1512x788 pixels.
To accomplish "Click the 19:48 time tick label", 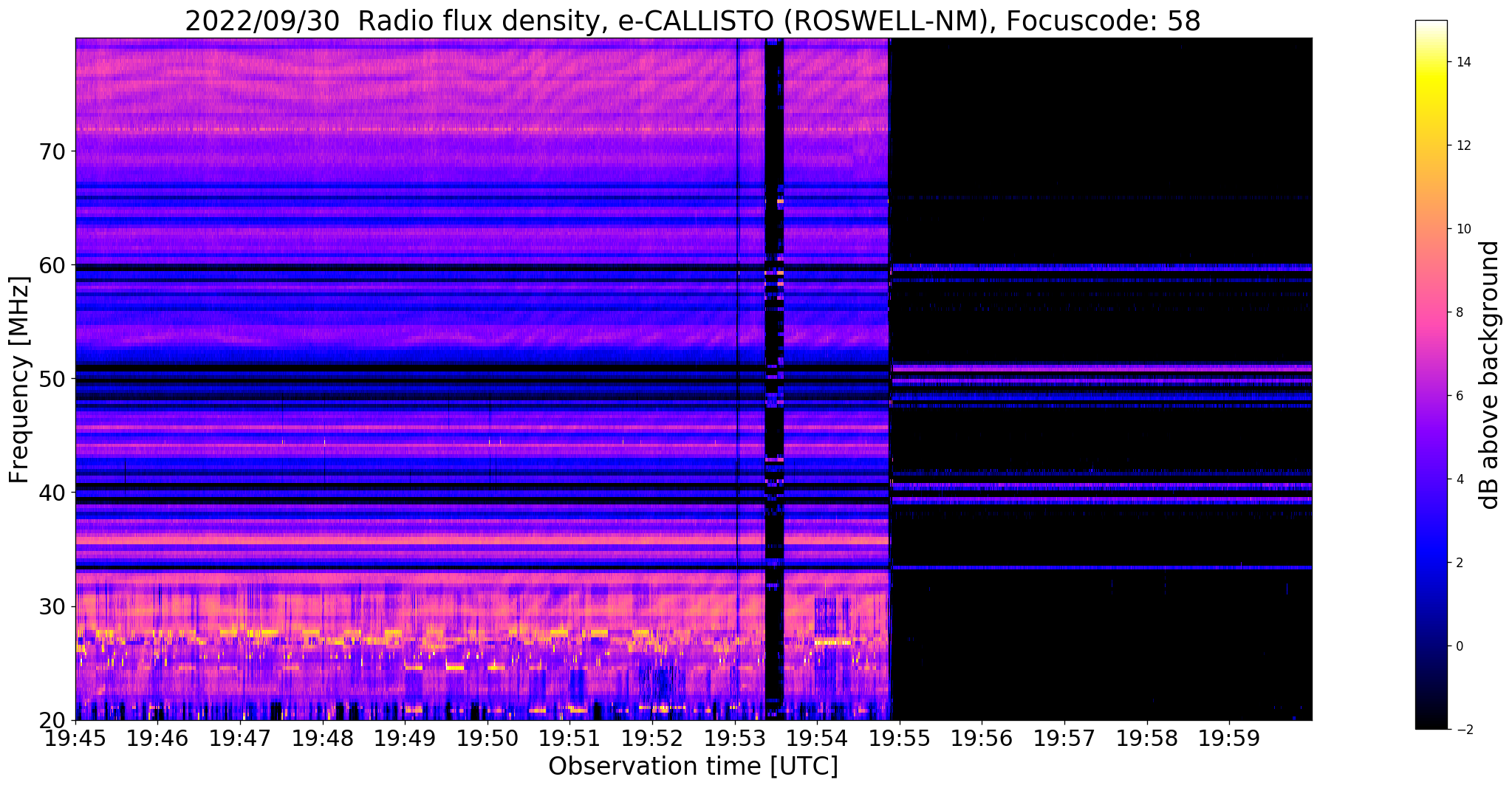I will [323, 738].
